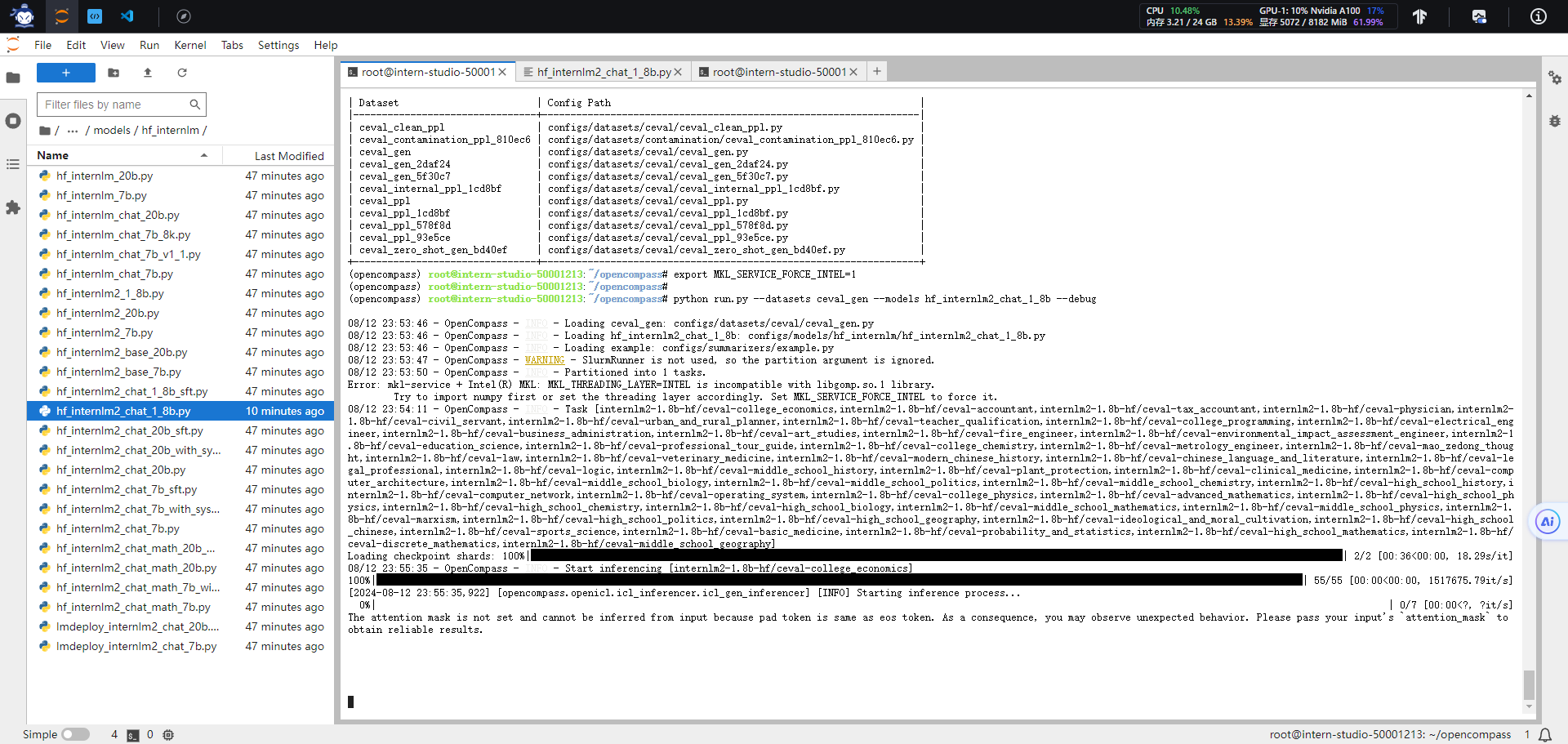The image size is (1568, 744).
Task: Click the Upload Files icon
Action: (148, 73)
